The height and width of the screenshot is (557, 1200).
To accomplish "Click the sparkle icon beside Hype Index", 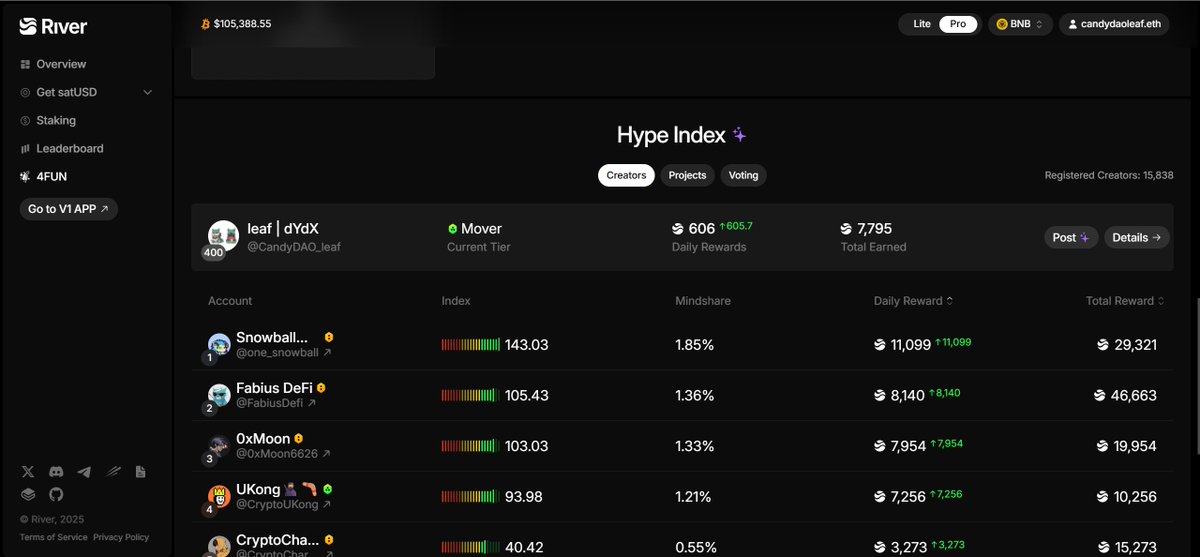I will click(x=739, y=134).
